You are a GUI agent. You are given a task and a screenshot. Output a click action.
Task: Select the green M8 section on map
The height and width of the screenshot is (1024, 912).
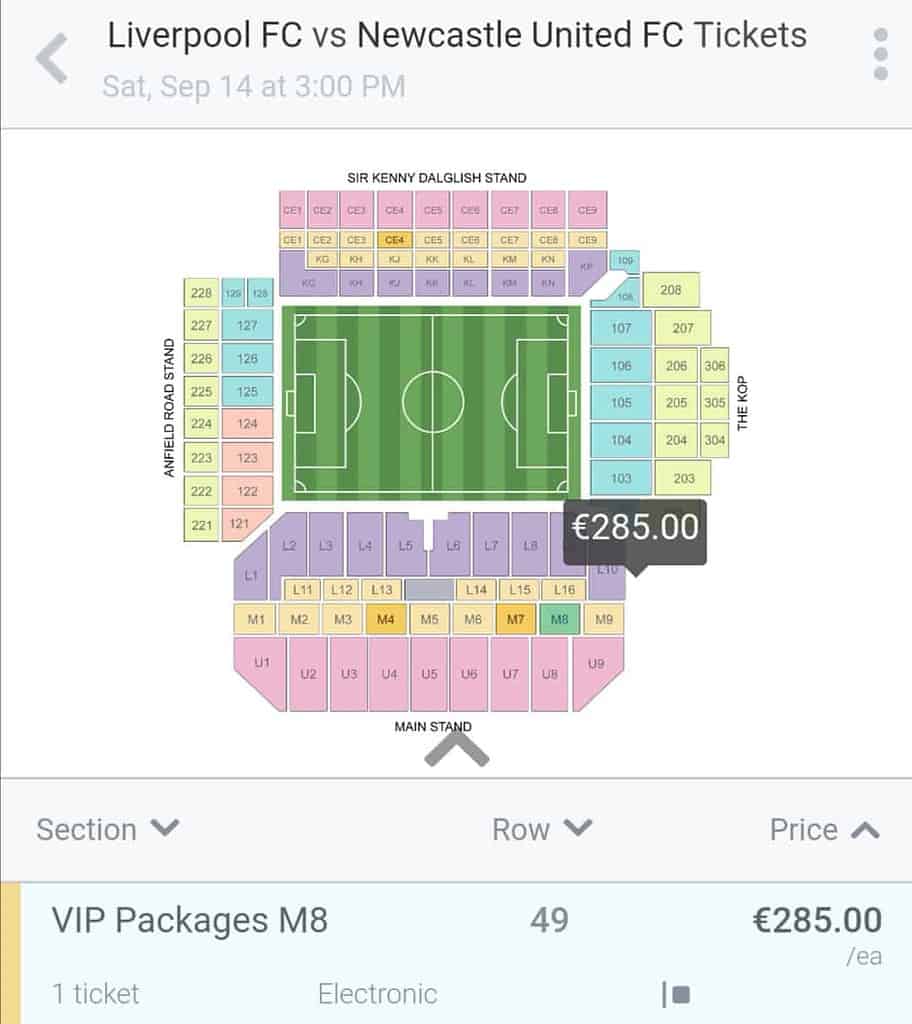(x=559, y=619)
